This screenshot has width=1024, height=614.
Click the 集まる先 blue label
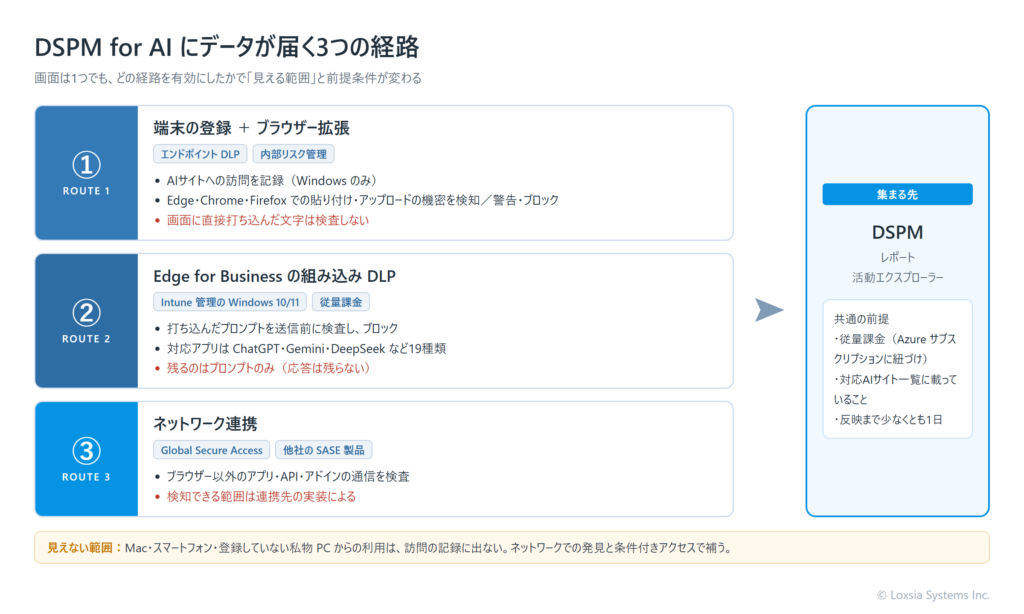(x=897, y=195)
